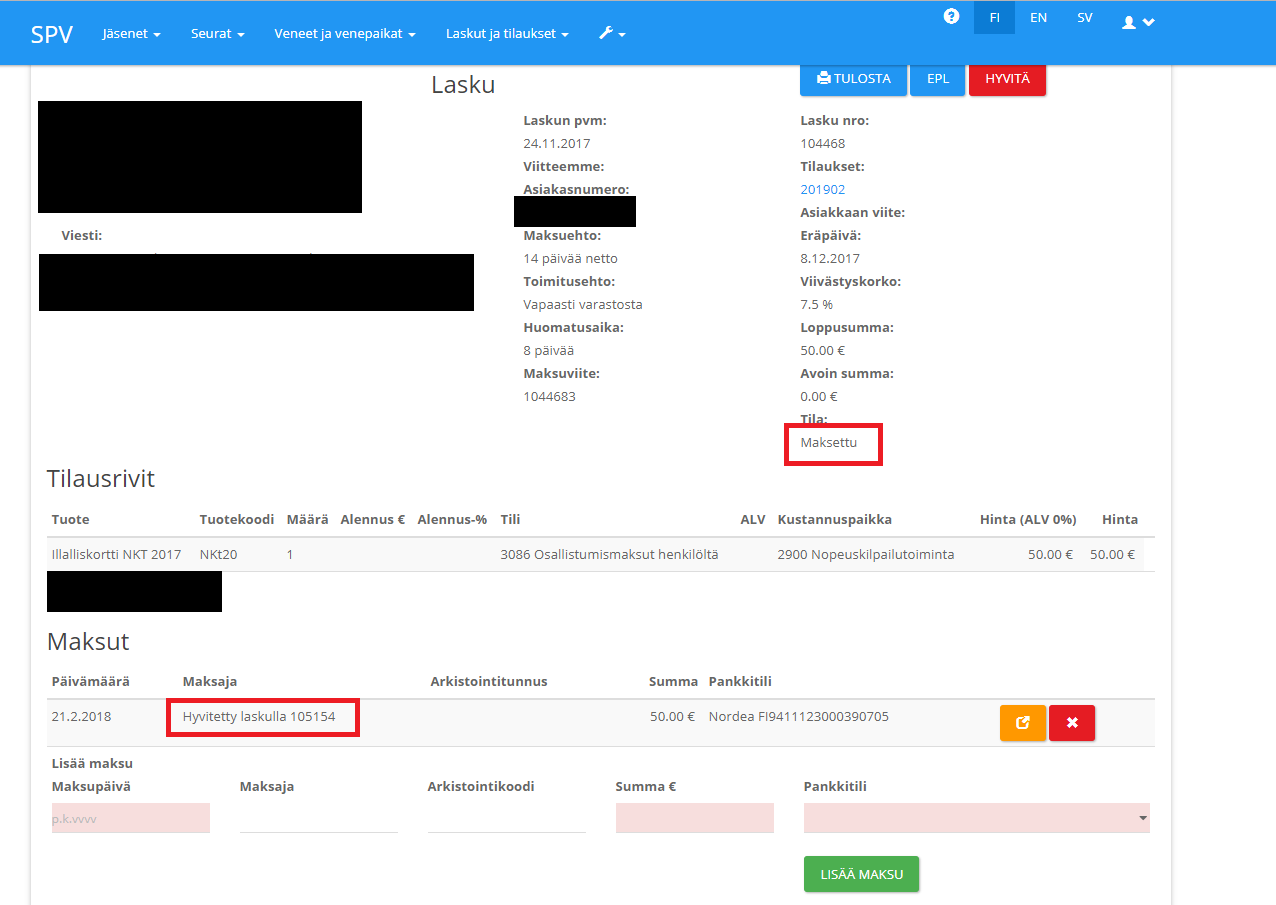
Task: Click the red HYVITÄ button
Action: [x=1007, y=78]
